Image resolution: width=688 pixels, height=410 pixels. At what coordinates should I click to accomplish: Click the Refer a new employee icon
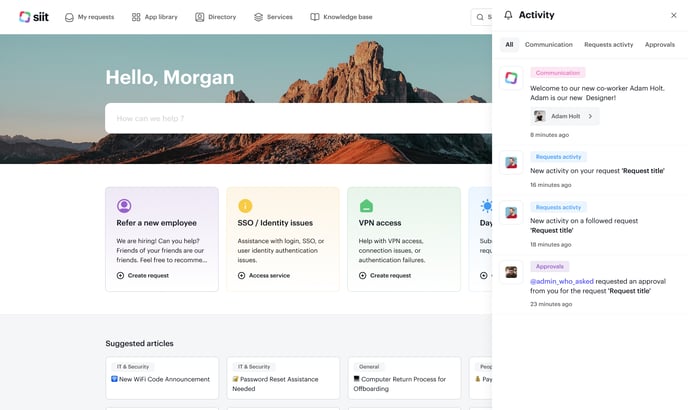[124, 205]
